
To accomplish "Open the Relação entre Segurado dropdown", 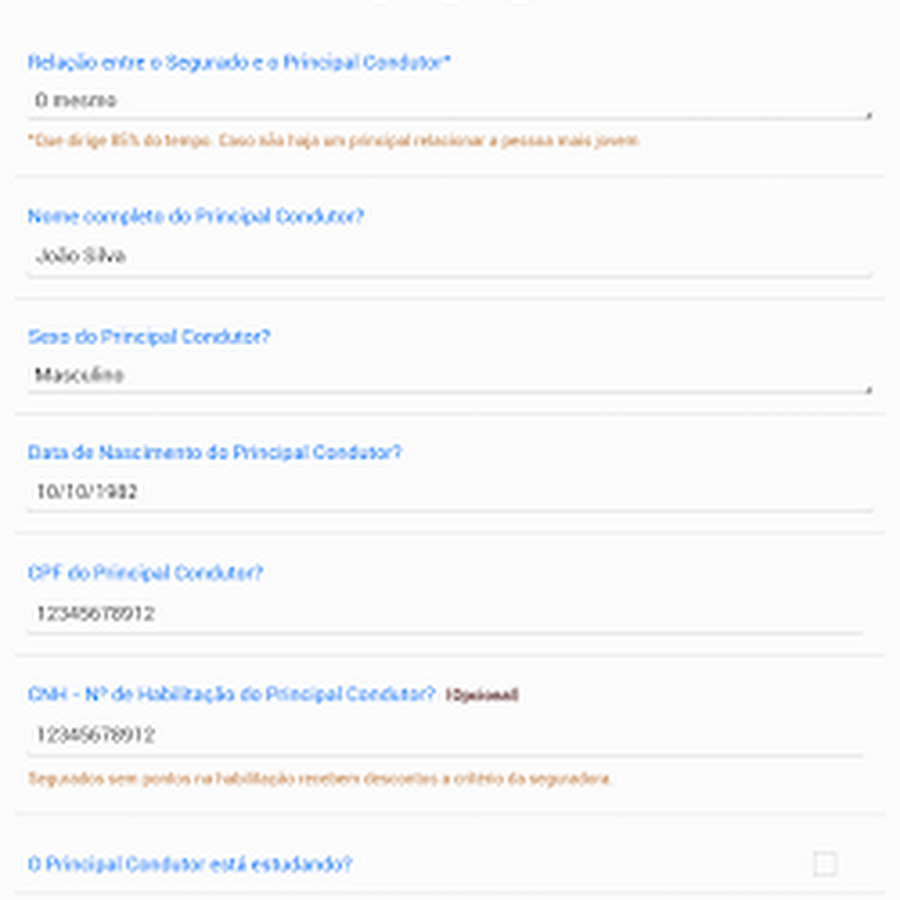I will (x=448, y=101).
